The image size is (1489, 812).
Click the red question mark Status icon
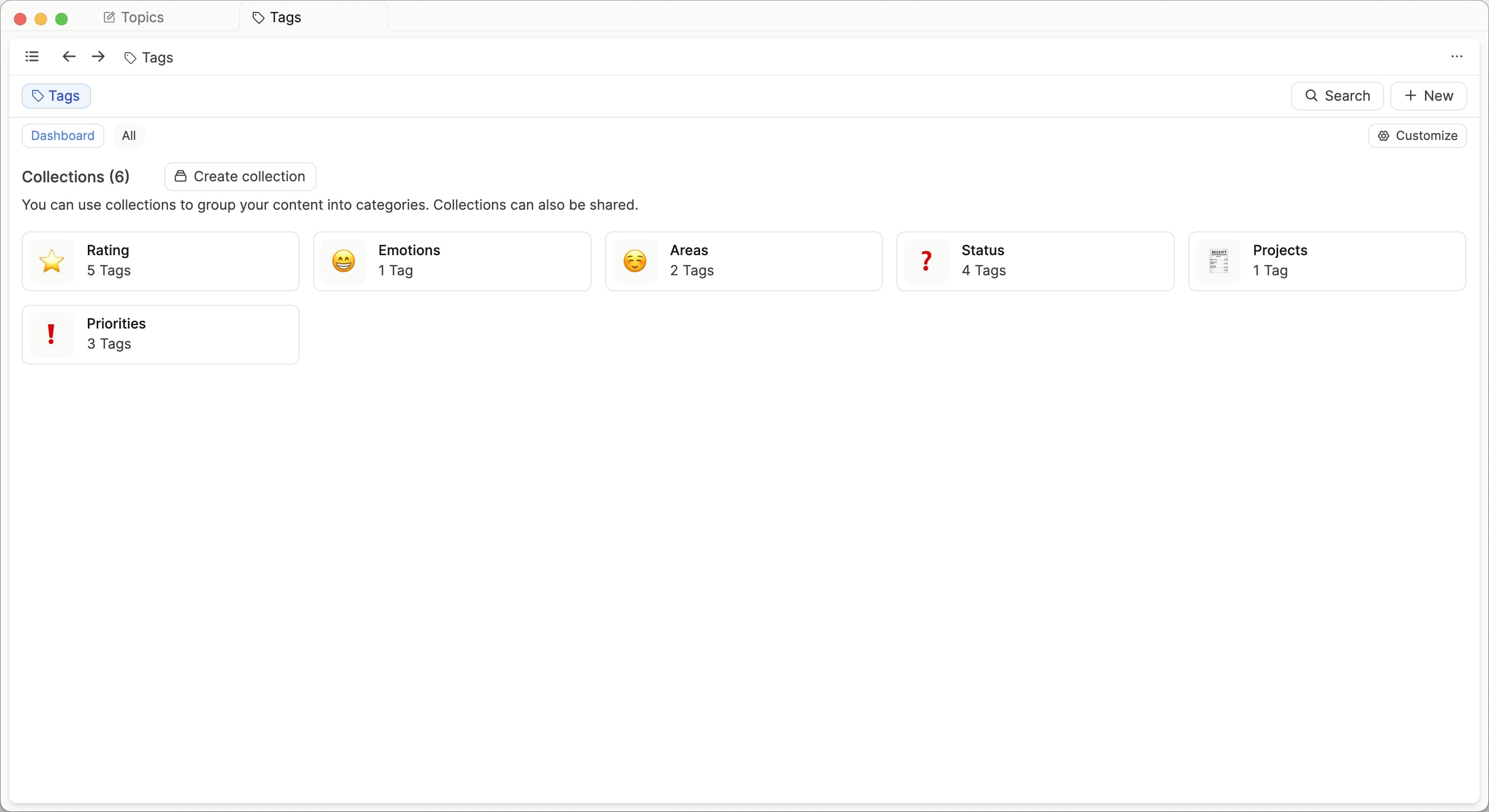coord(926,261)
